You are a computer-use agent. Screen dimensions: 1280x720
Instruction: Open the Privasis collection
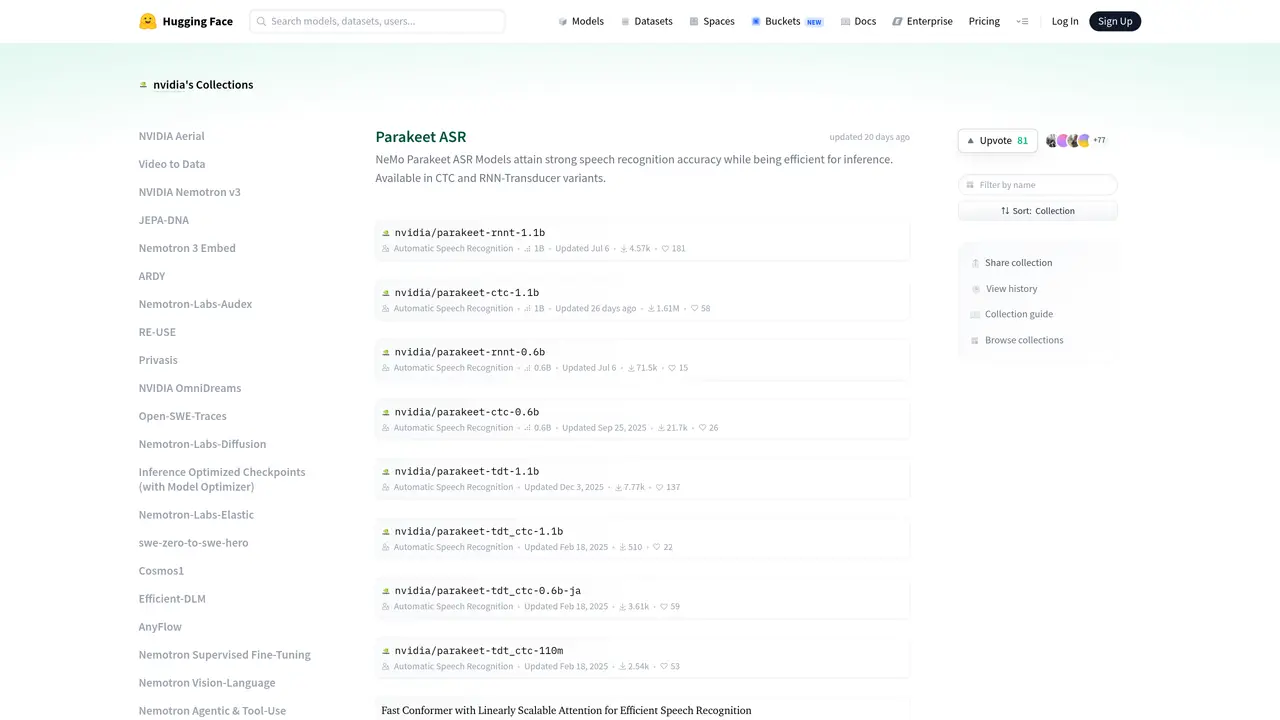tap(158, 360)
